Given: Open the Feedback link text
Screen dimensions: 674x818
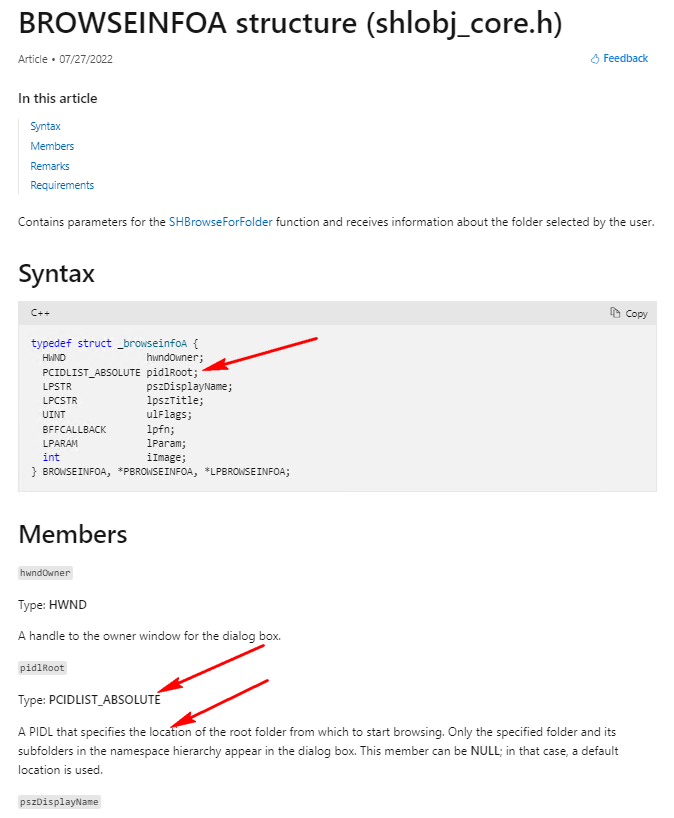Looking at the screenshot, I should coord(625,59).
